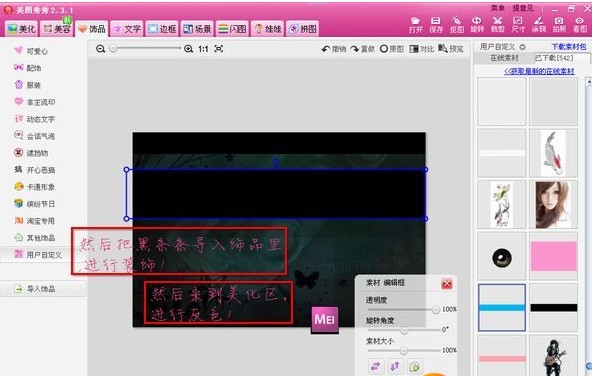Open the 看图 viewer eye icon
The width and height of the screenshot is (592, 376).
[x=580, y=25]
